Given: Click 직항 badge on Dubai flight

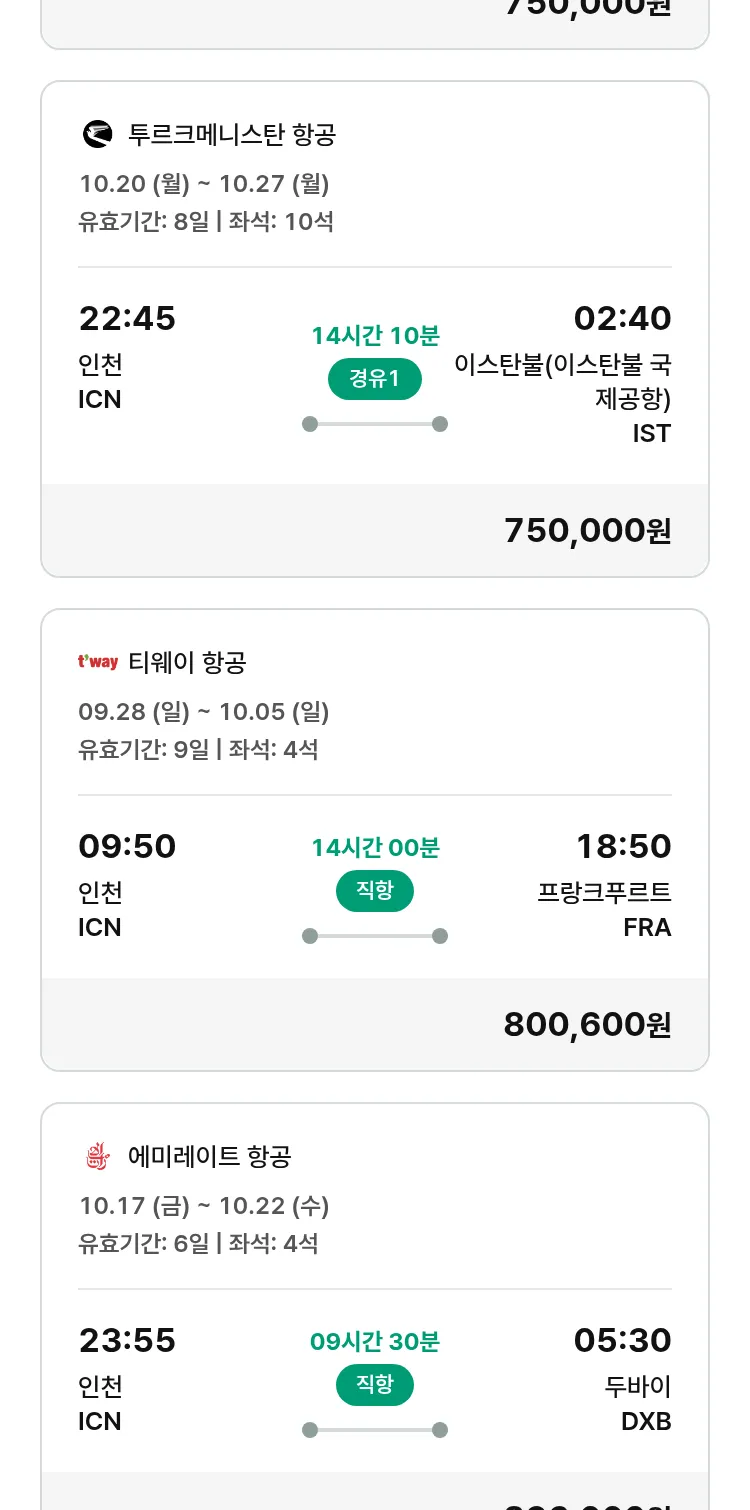Looking at the screenshot, I should [375, 1385].
